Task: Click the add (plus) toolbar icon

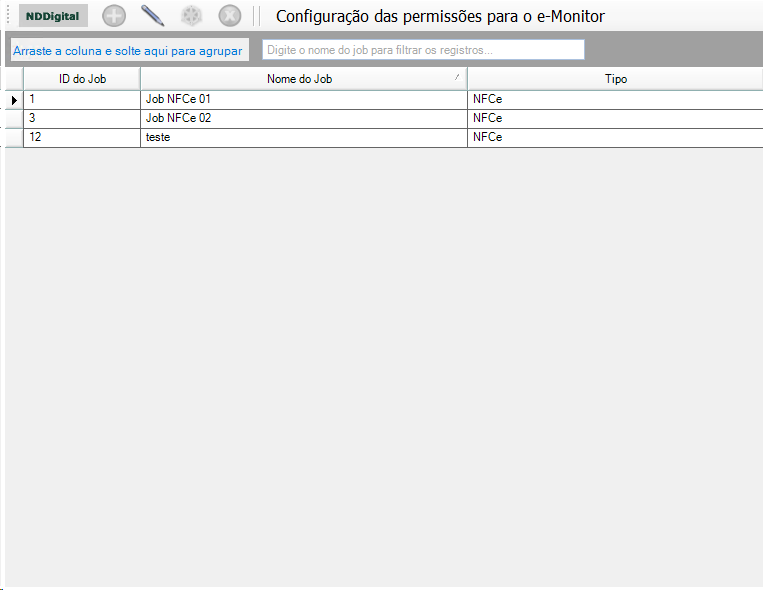Action: [114, 16]
